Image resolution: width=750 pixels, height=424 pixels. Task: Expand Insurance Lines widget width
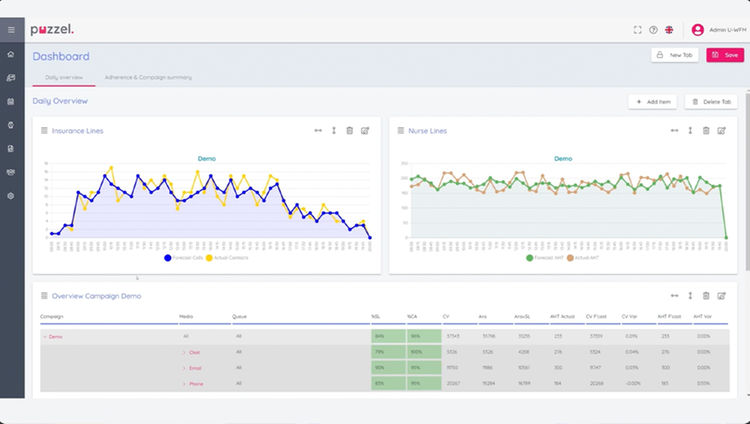318,131
